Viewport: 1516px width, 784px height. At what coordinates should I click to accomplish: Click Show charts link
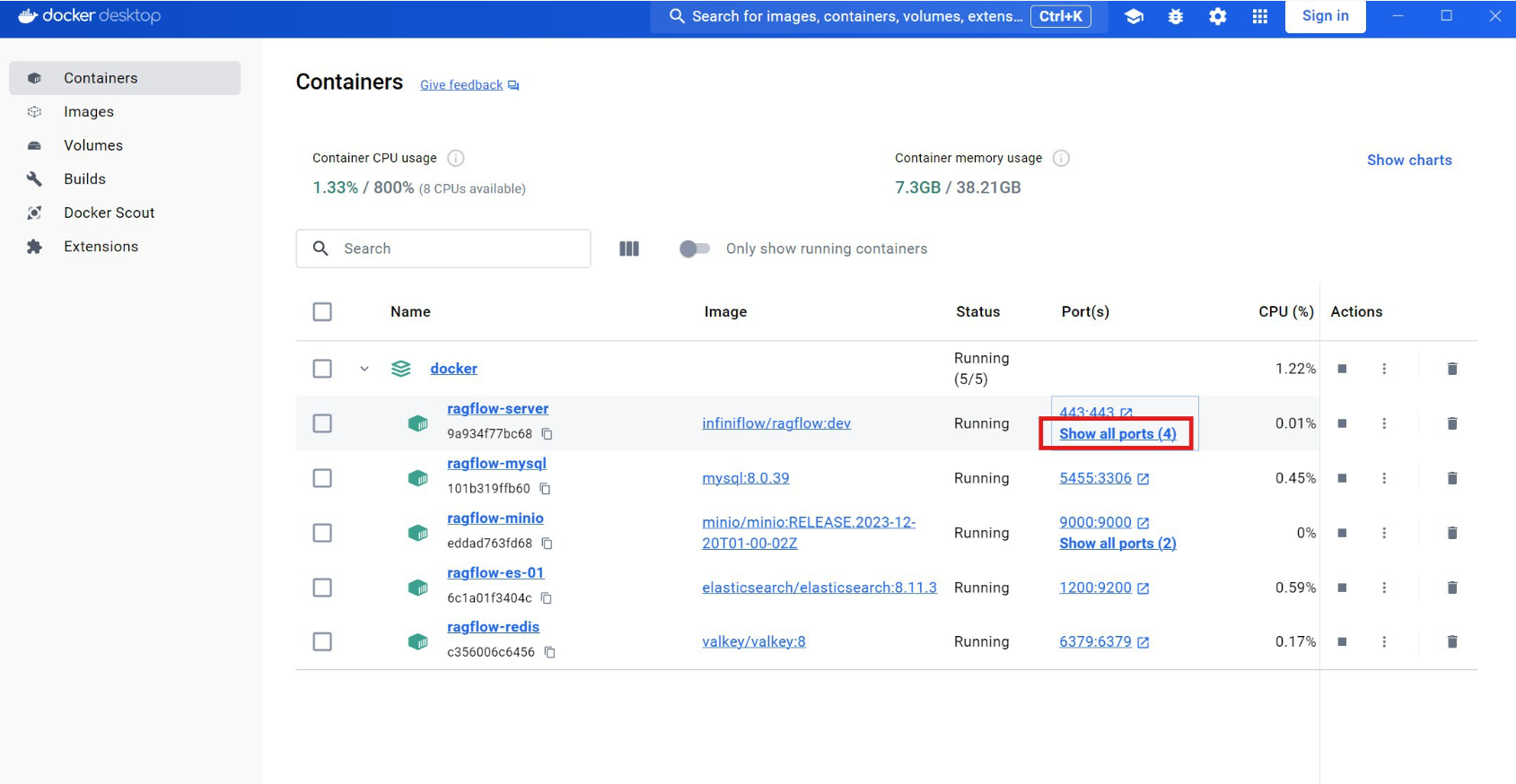[x=1409, y=160]
